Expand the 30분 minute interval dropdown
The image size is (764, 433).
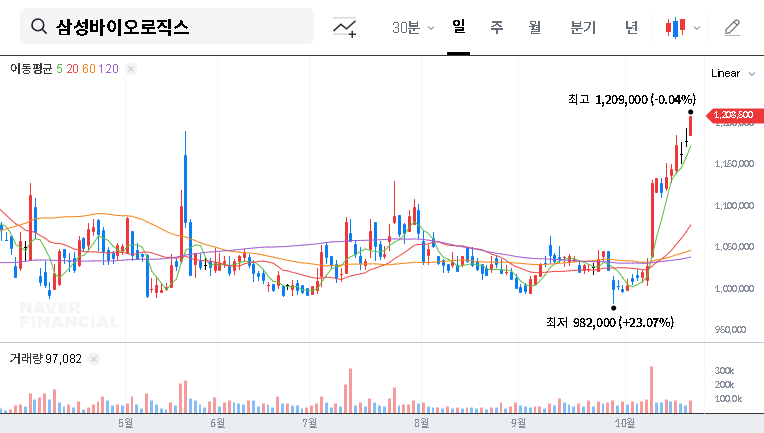pos(412,27)
